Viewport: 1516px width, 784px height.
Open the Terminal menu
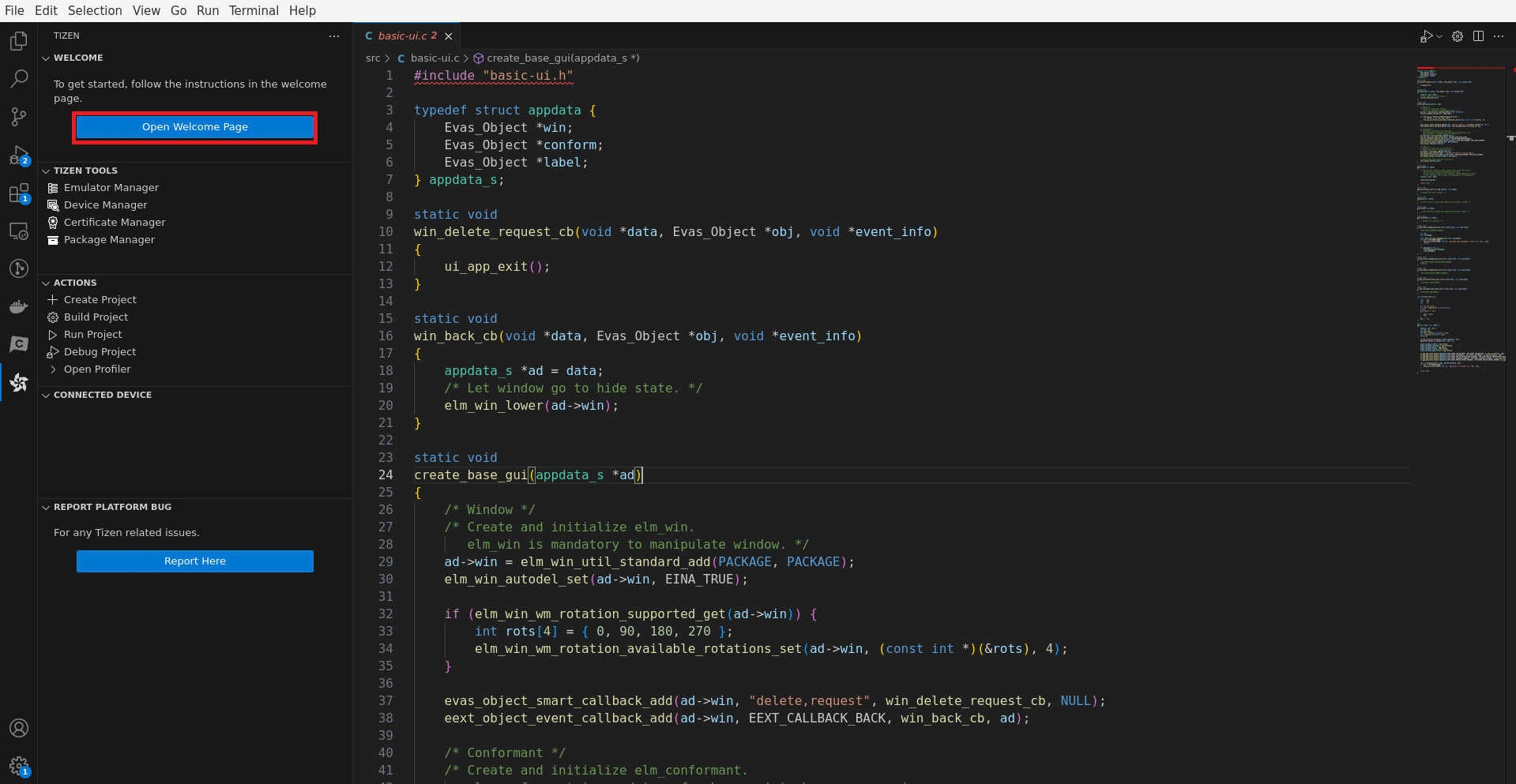[254, 10]
